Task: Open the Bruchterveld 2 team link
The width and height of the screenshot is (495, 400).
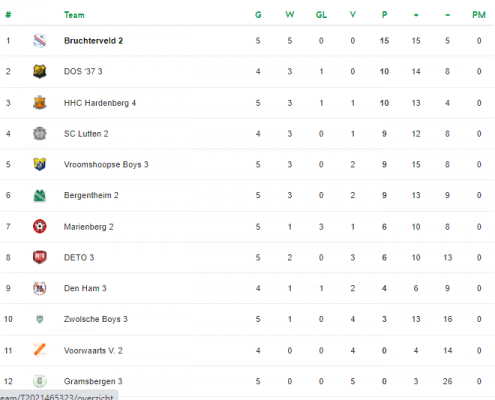Action: pos(93,41)
